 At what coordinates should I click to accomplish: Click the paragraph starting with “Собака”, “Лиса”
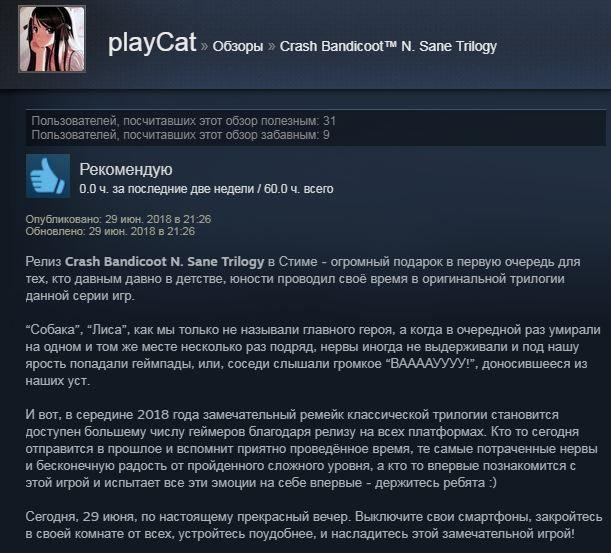pos(313,355)
